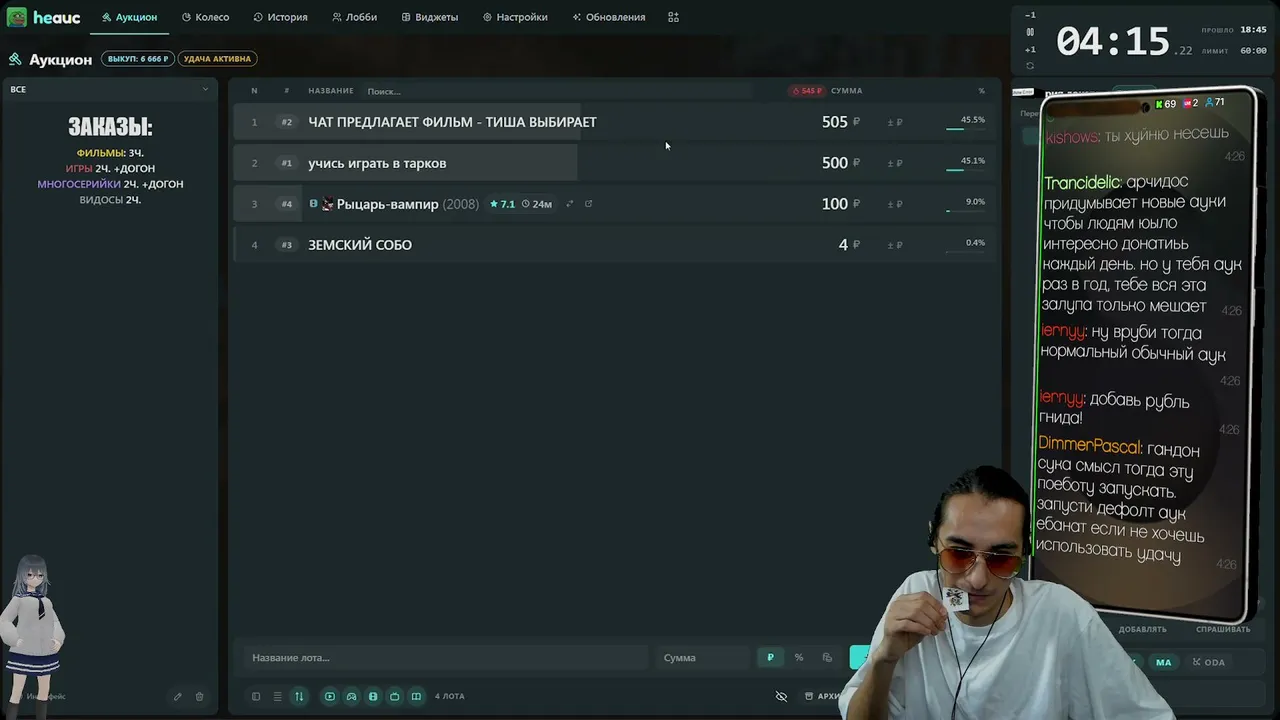Viewport: 1280px width, 720px height.
Task: Pause the countdown timer
Action: [x=1030, y=32]
